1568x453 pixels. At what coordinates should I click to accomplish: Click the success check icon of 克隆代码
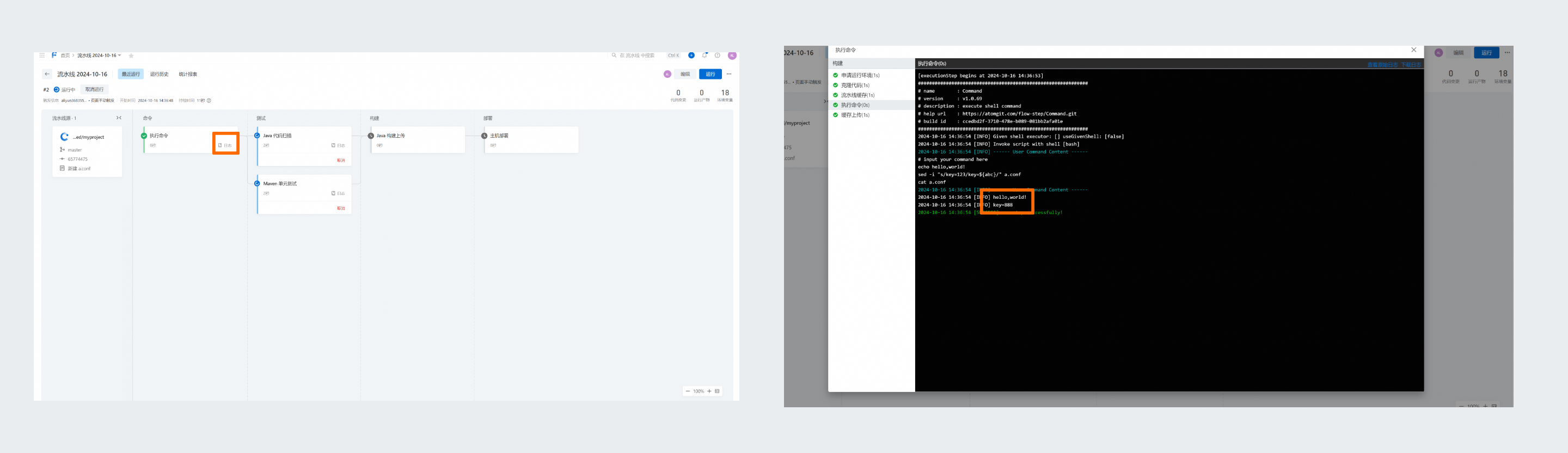pyautogui.click(x=836, y=85)
